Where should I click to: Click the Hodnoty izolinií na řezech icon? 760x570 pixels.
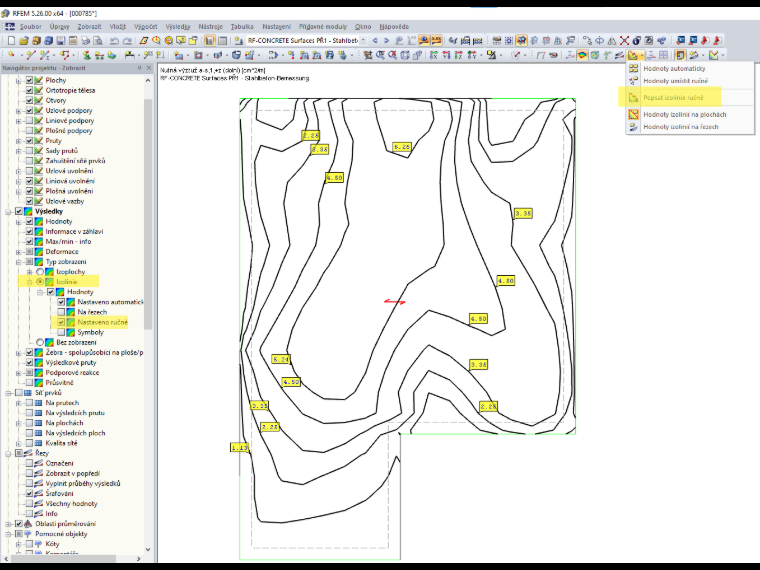[633, 127]
